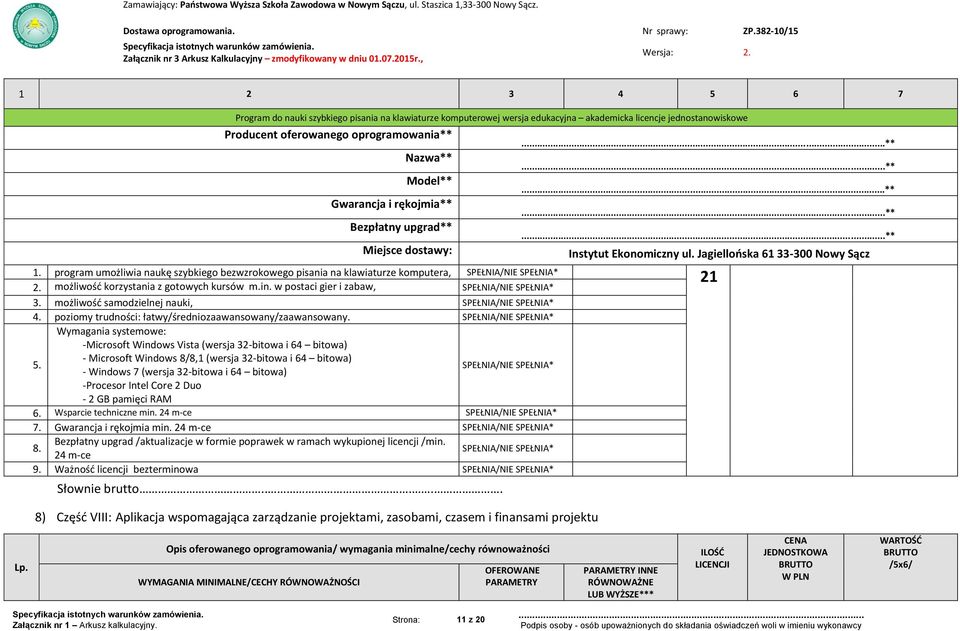This screenshot has width=960, height=631.
Task: Click the red version number 2.
Action: tap(746, 53)
